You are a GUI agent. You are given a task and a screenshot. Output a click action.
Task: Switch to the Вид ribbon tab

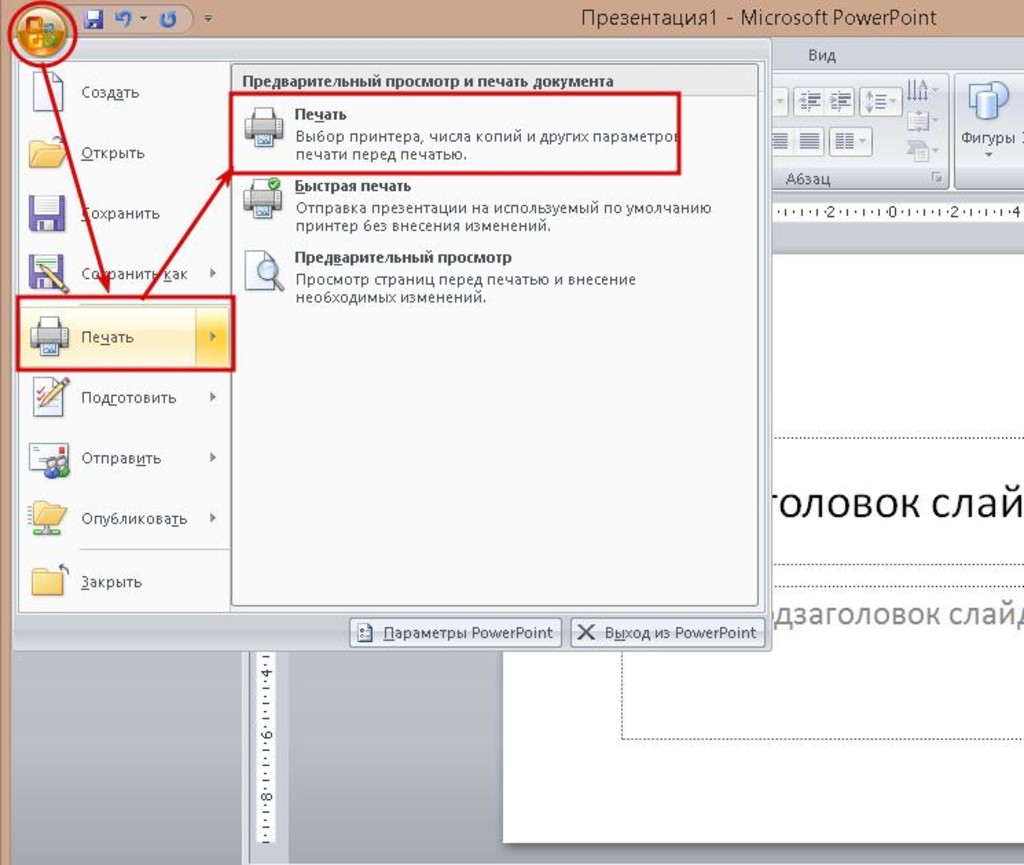click(822, 55)
